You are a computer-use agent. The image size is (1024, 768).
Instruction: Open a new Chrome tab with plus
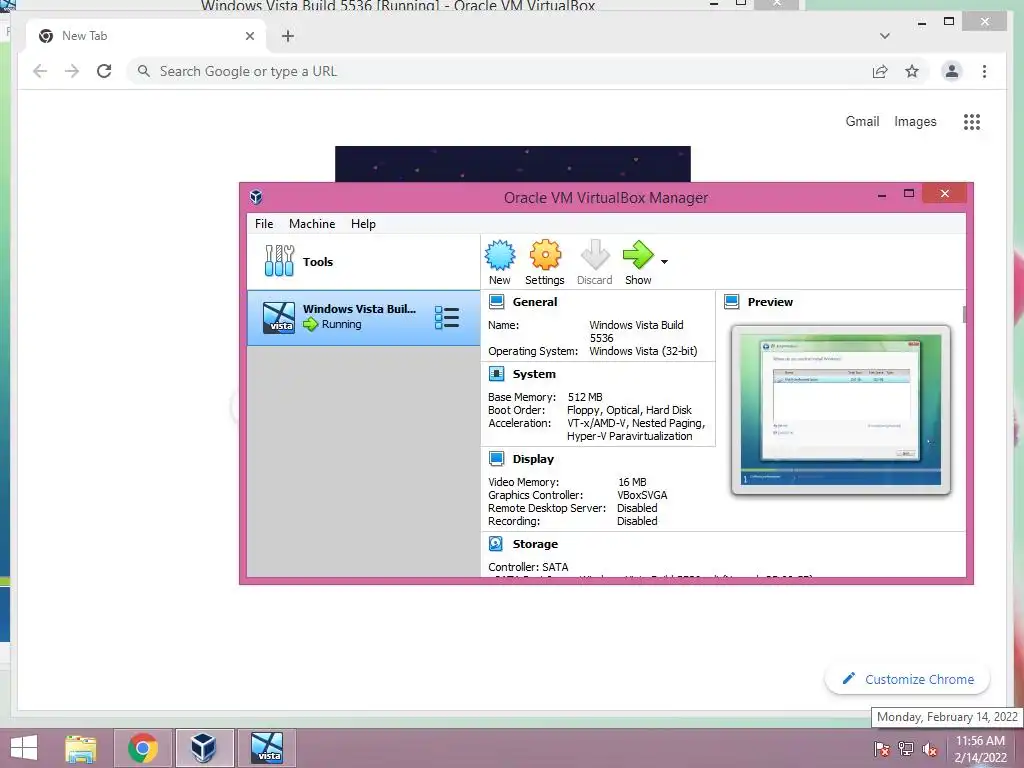pyautogui.click(x=287, y=36)
